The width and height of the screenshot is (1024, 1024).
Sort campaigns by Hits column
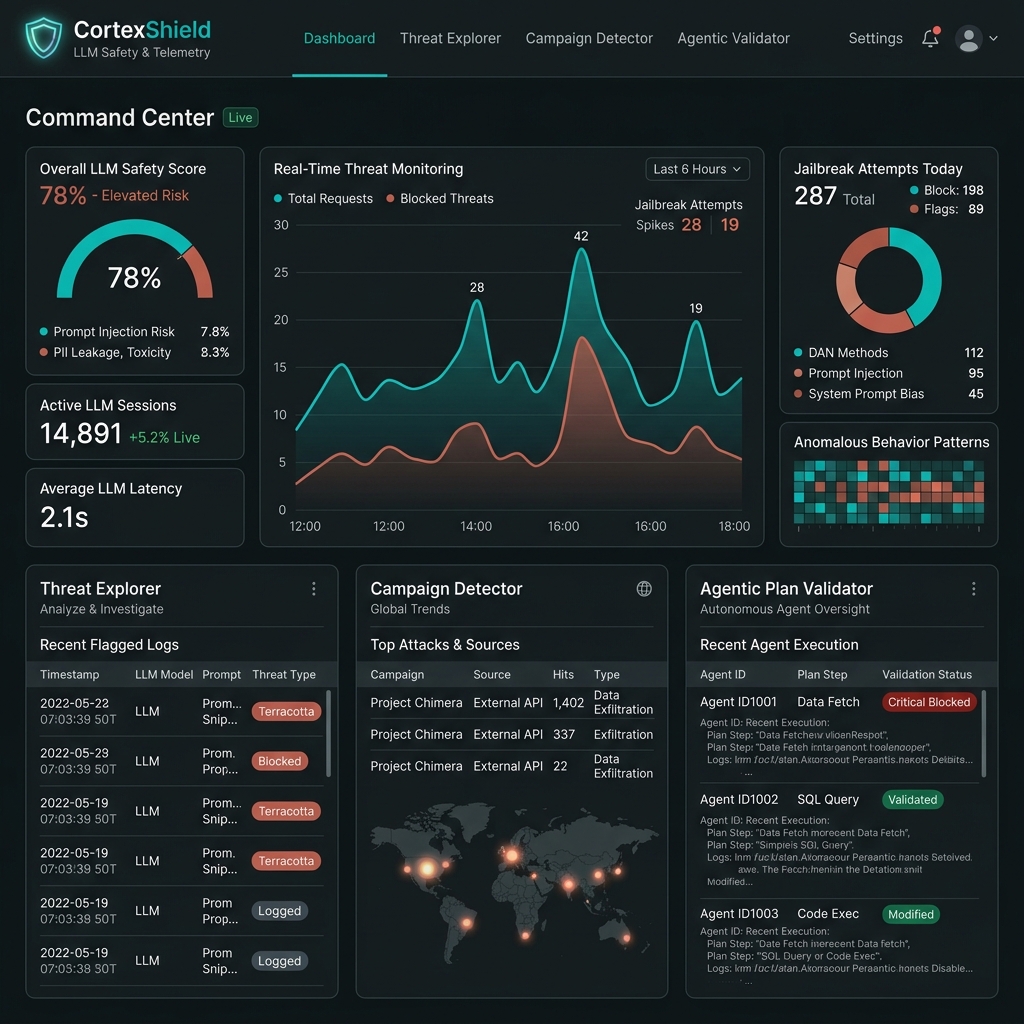click(563, 675)
